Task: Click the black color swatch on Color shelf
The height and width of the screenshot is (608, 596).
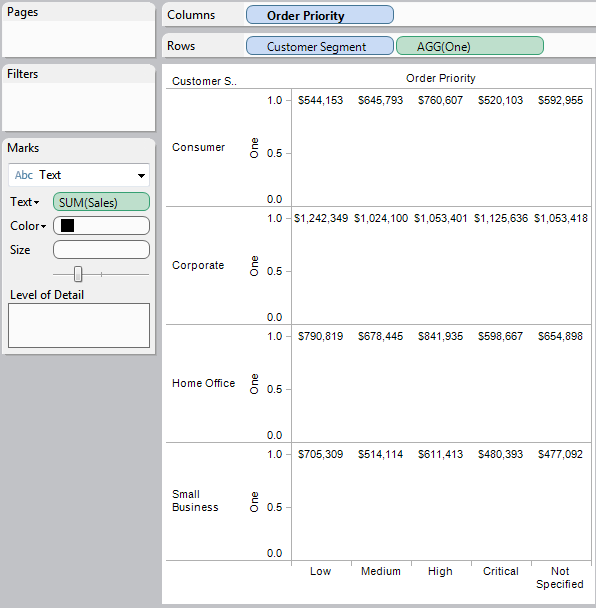Action: (x=67, y=225)
